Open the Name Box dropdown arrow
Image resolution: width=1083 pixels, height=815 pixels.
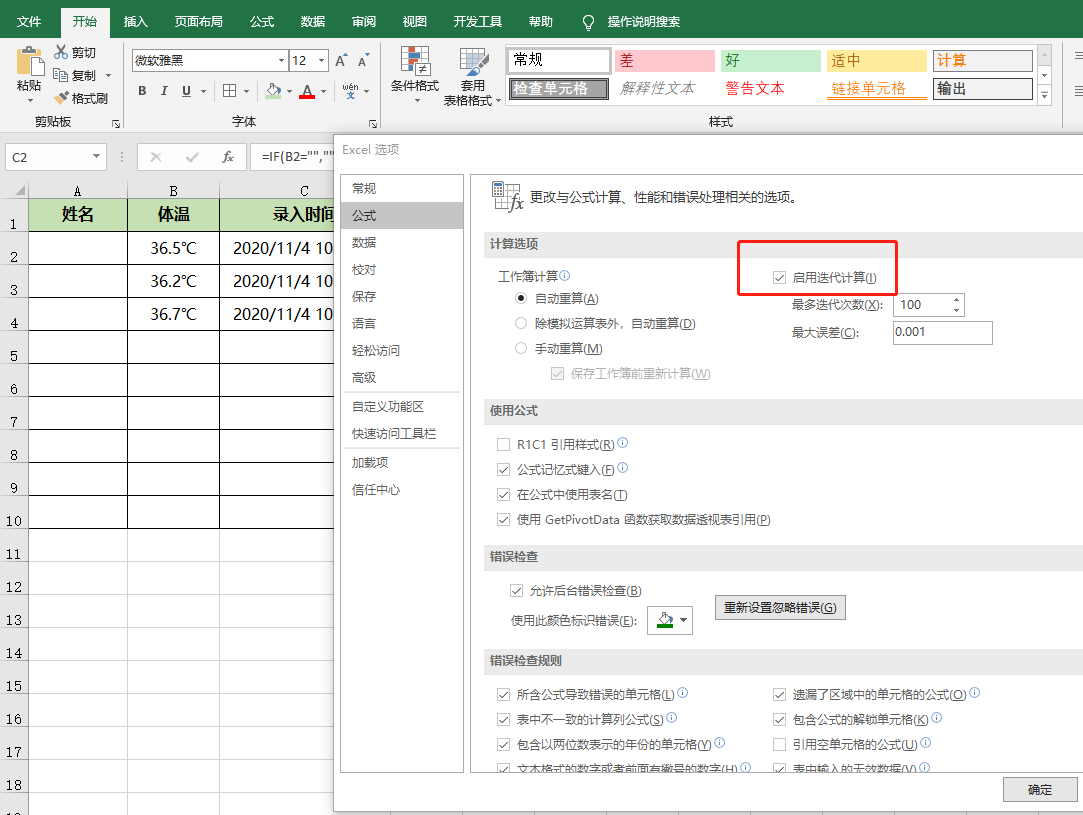[x=96, y=157]
